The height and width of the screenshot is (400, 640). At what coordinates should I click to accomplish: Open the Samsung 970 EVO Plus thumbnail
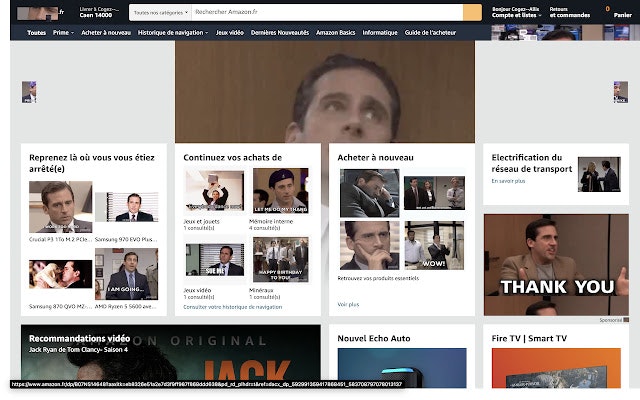[127, 207]
